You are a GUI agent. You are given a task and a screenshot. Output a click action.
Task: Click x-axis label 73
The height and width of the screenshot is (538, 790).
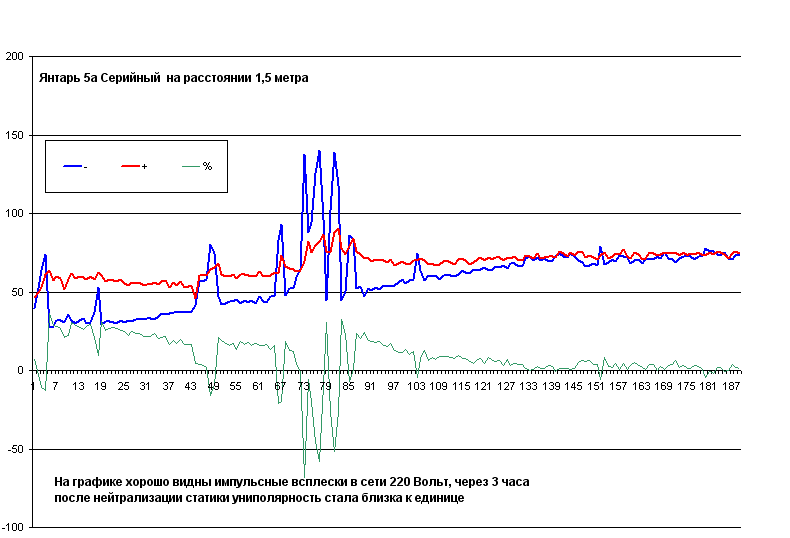[303, 386]
